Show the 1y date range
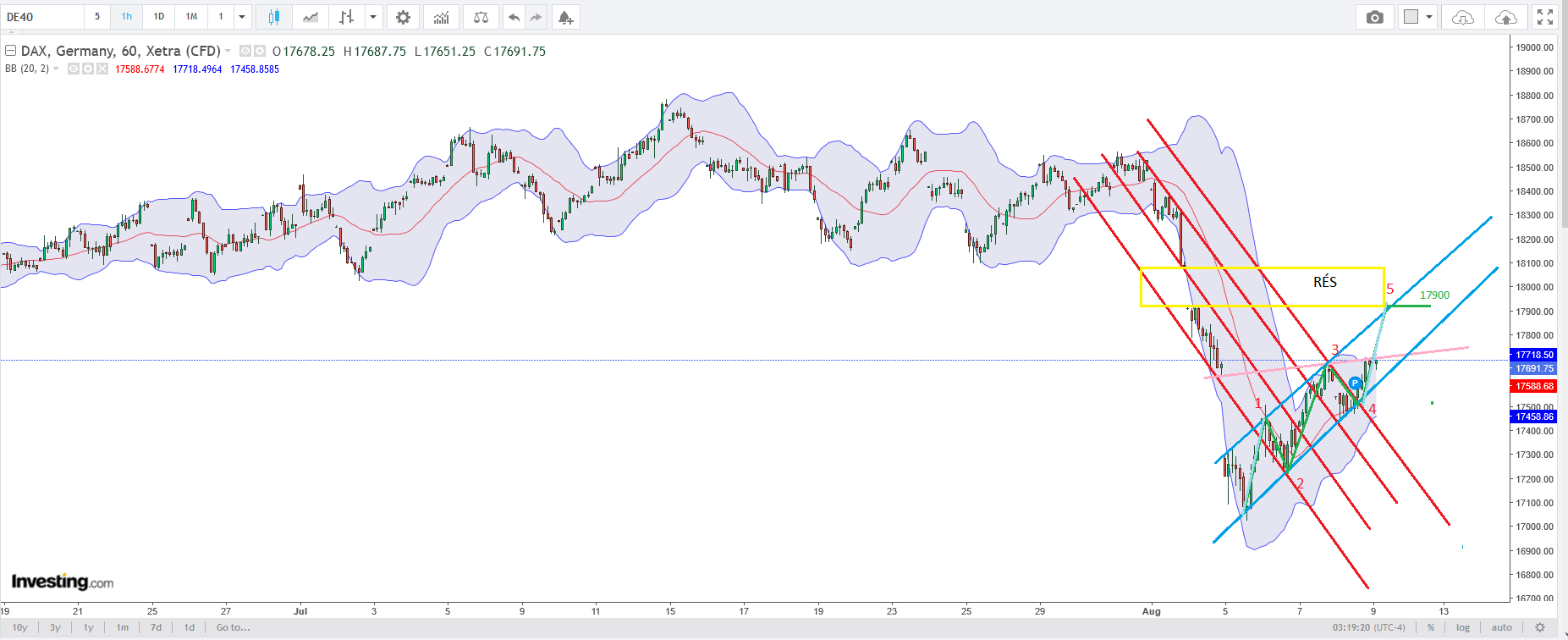The height and width of the screenshot is (640, 1568). tap(88, 627)
